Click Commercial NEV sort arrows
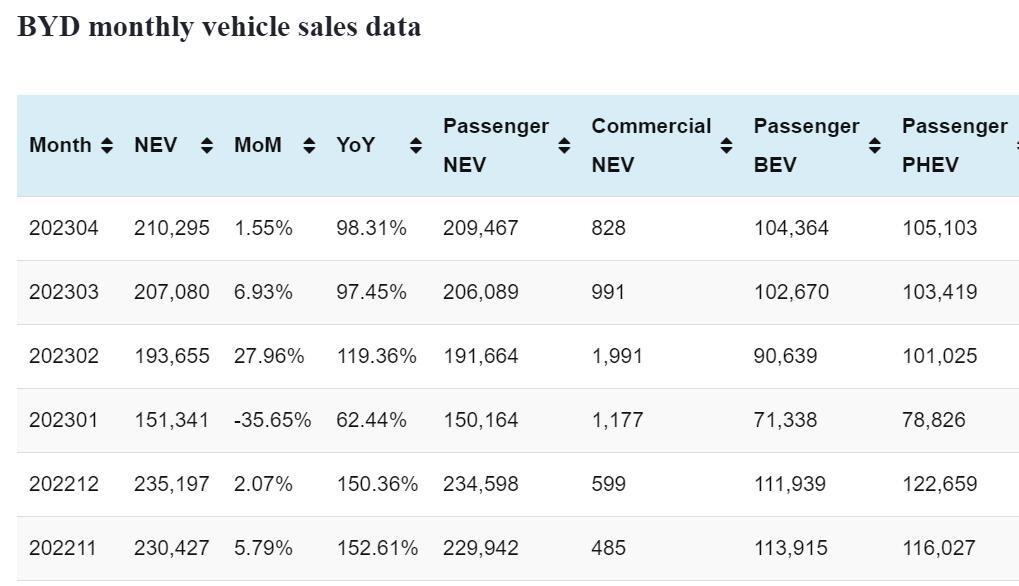This screenshot has width=1019, height=586. pos(726,146)
